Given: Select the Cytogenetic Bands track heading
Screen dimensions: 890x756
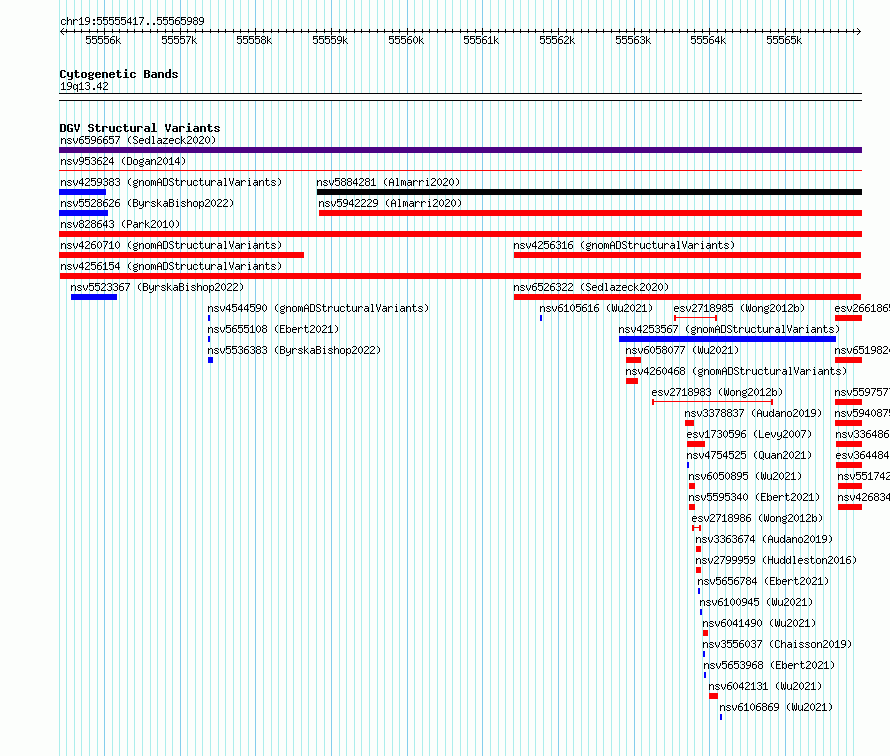Looking at the screenshot, I should coord(119,74).
